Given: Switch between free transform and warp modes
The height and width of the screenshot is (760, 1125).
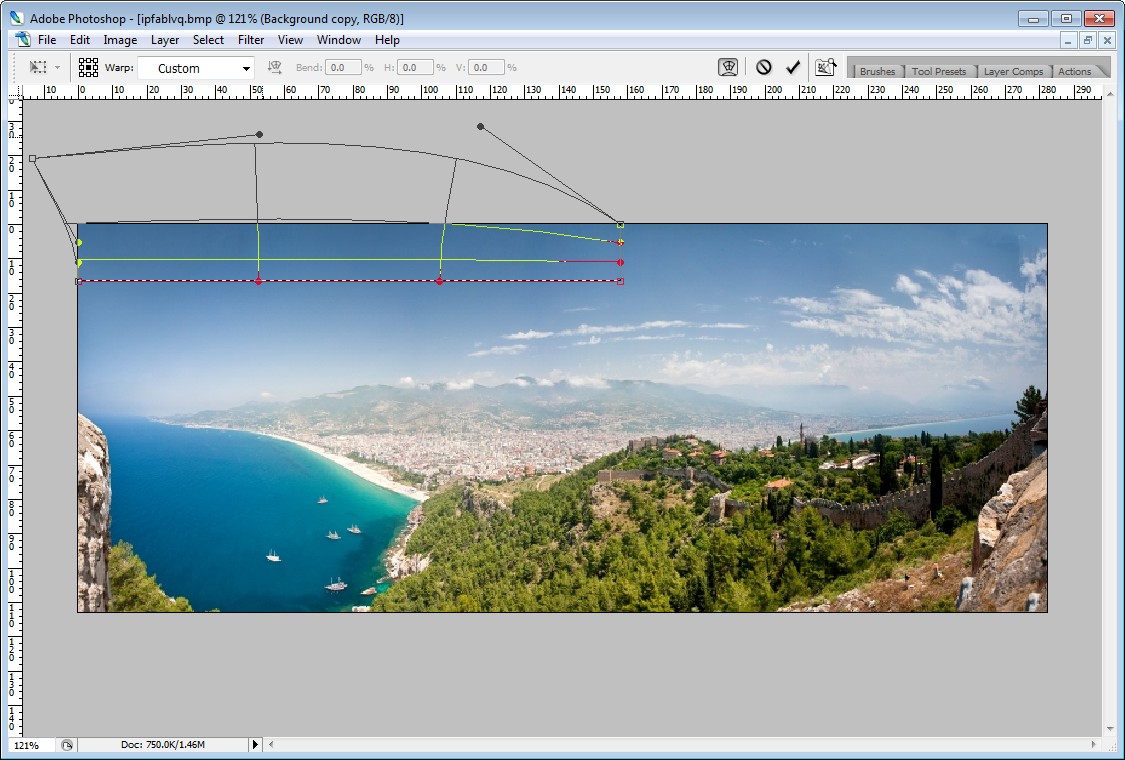Looking at the screenshot, I should (729, 67).
